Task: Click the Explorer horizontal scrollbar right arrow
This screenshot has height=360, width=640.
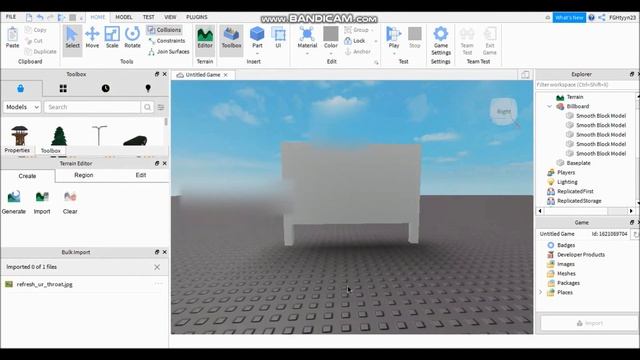Action: [631, 211]
